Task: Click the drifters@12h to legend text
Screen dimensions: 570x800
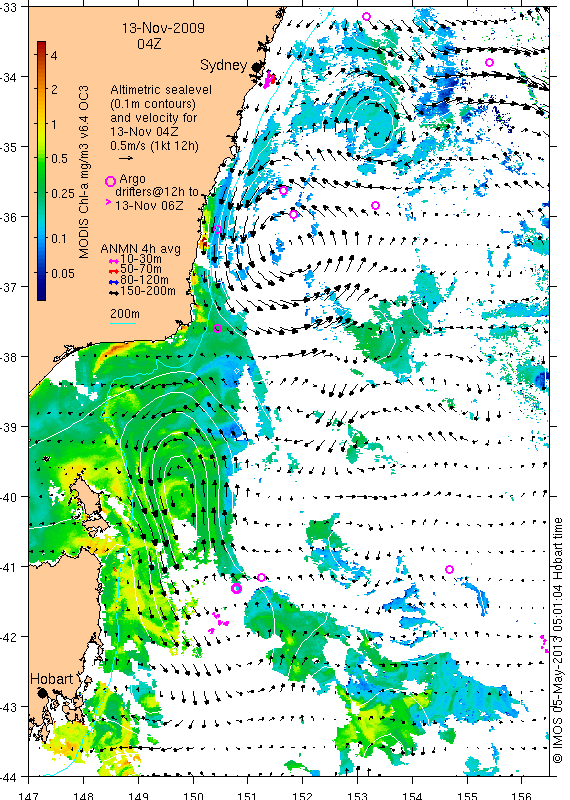Action: 156,192
